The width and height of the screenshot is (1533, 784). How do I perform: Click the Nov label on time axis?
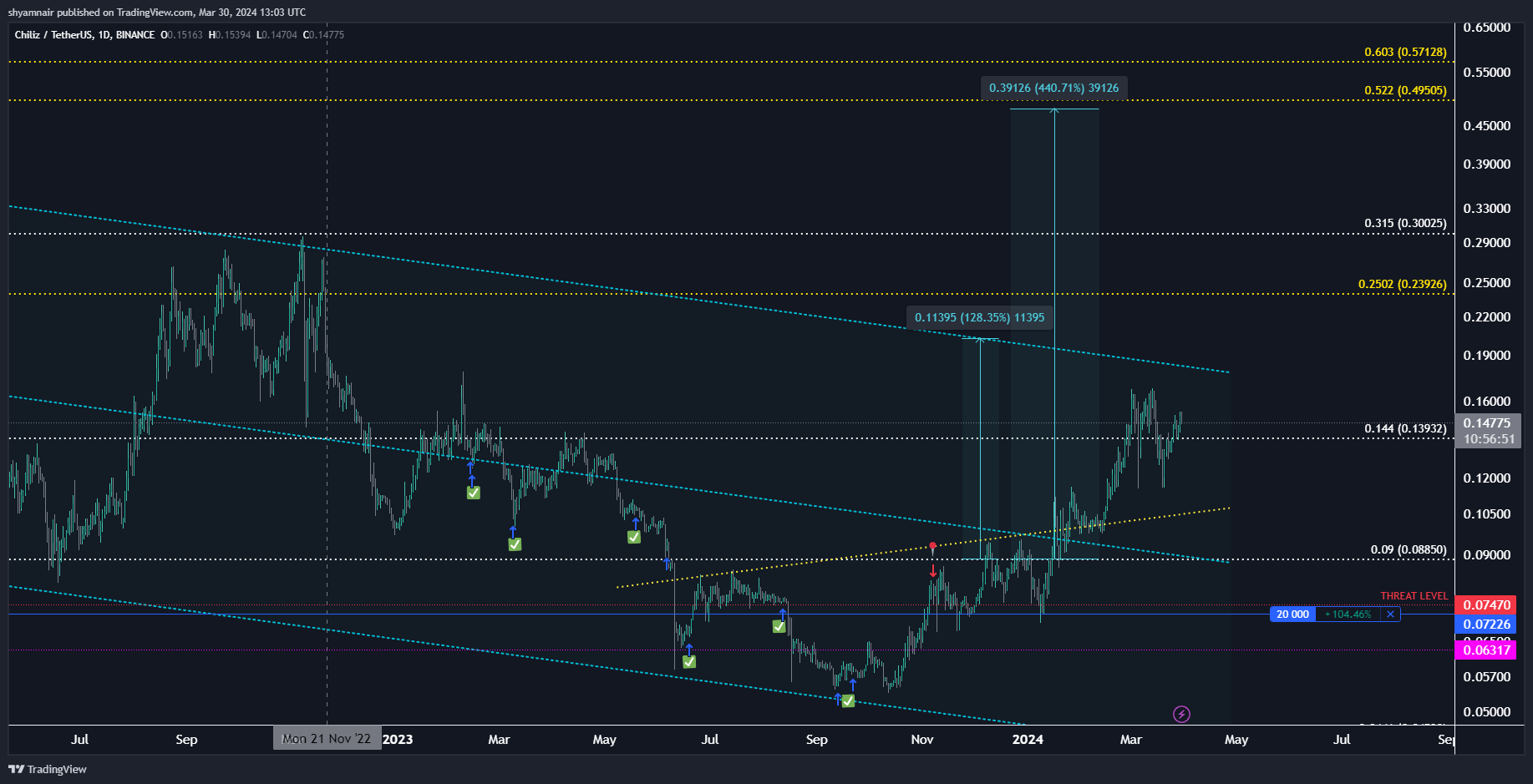click(x=922, y=739)
